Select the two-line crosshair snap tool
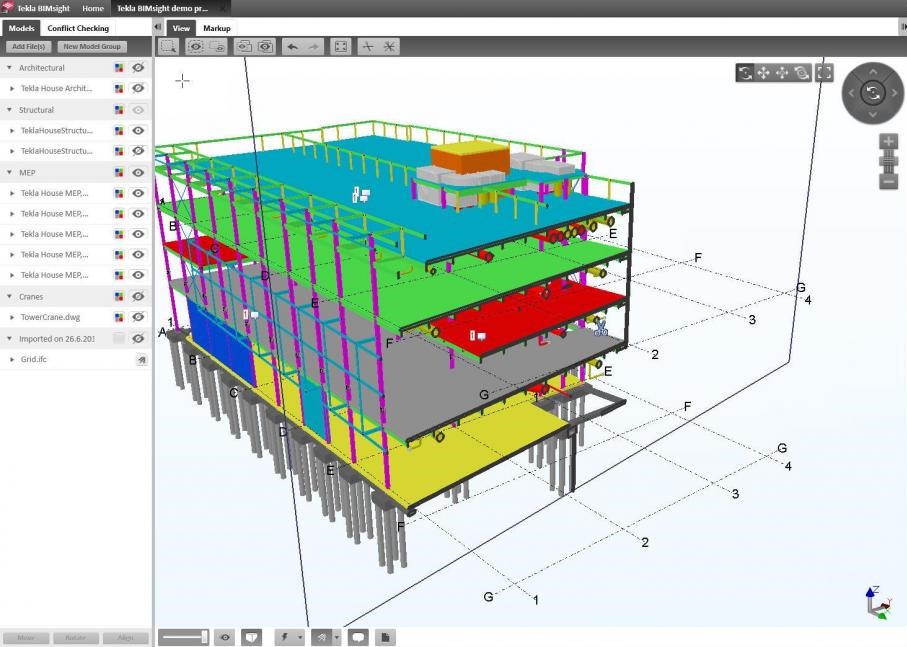Image resolution: width=907 pixels, height=647 pixels. tap(368, 47)
